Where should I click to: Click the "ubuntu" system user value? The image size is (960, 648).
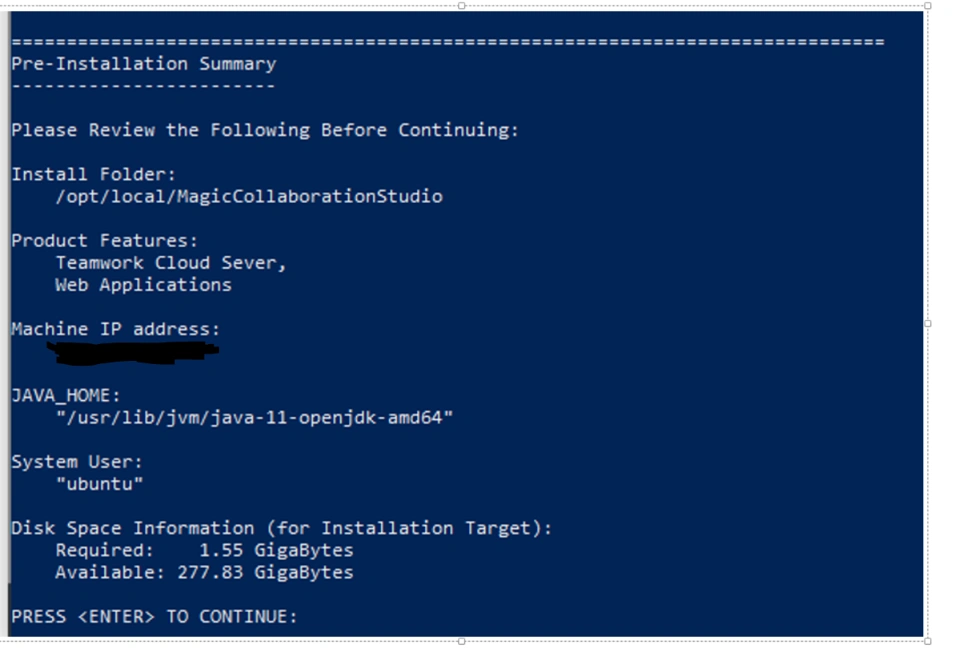99,484
